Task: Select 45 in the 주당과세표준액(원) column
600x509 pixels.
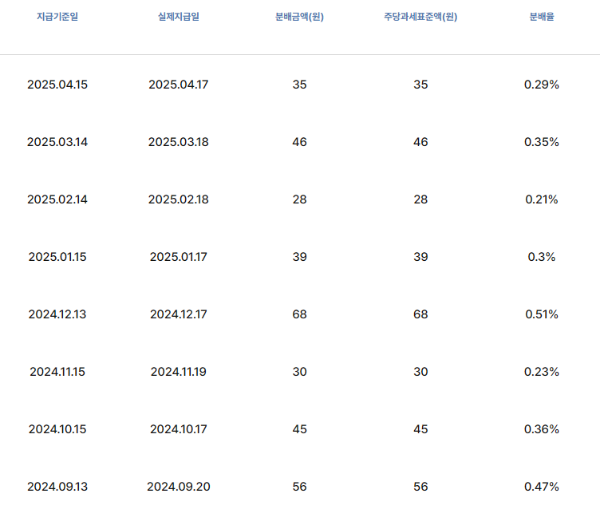Action: (x=421, y=429)
